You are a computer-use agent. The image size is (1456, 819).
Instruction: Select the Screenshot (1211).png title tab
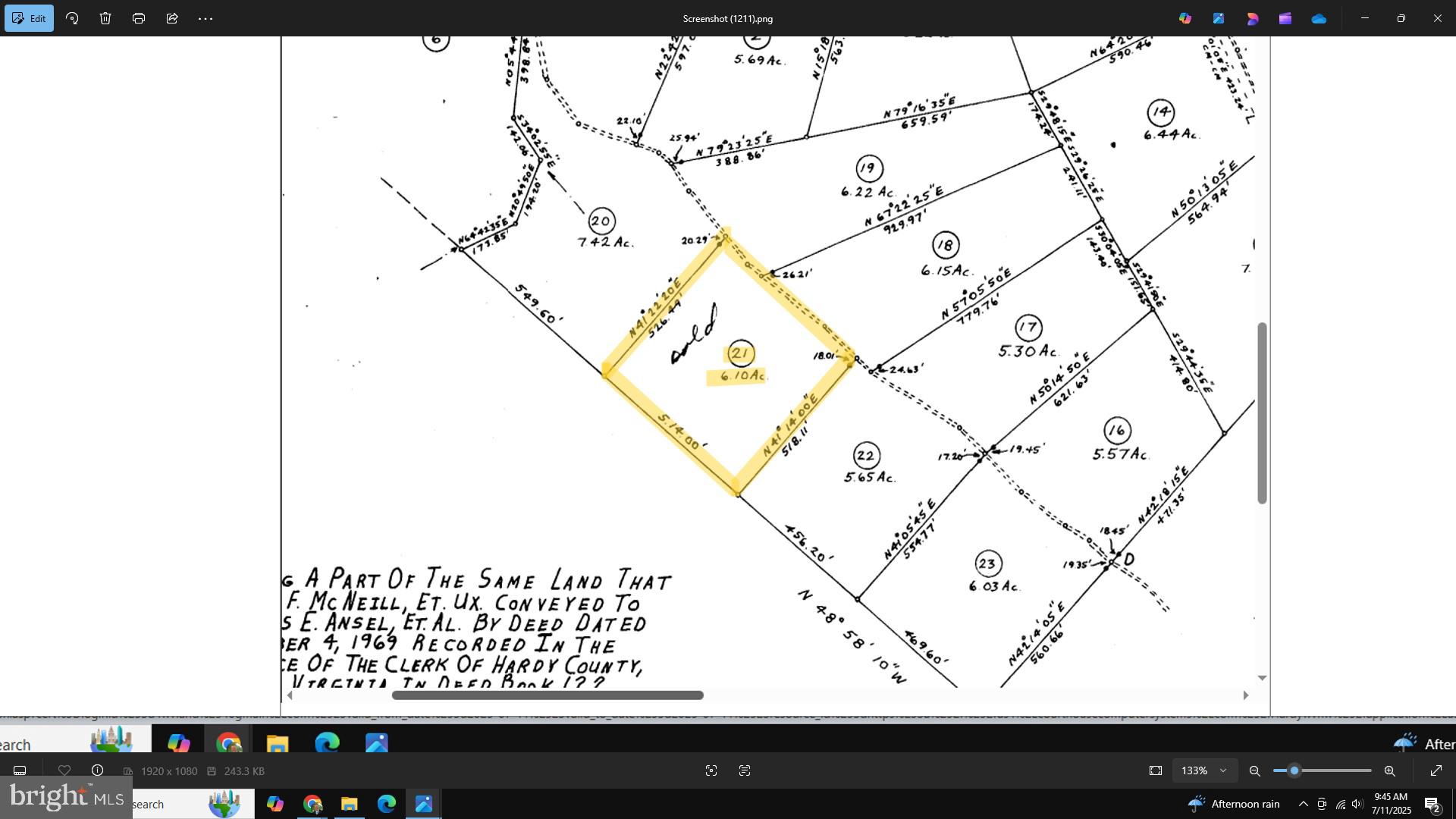point(726,17)
